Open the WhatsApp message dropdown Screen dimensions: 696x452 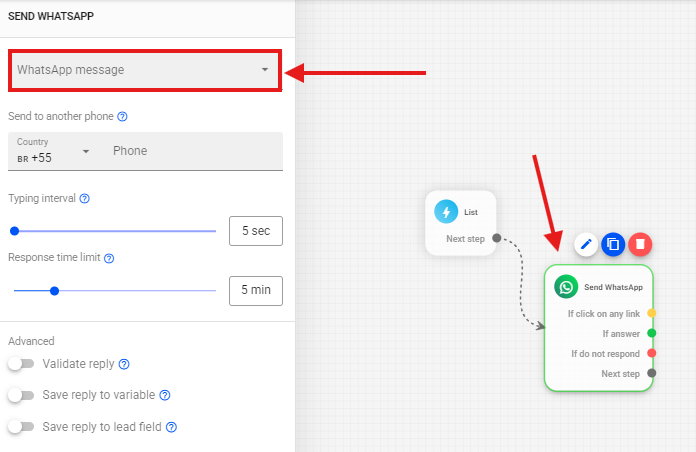(x=144, y=70)
